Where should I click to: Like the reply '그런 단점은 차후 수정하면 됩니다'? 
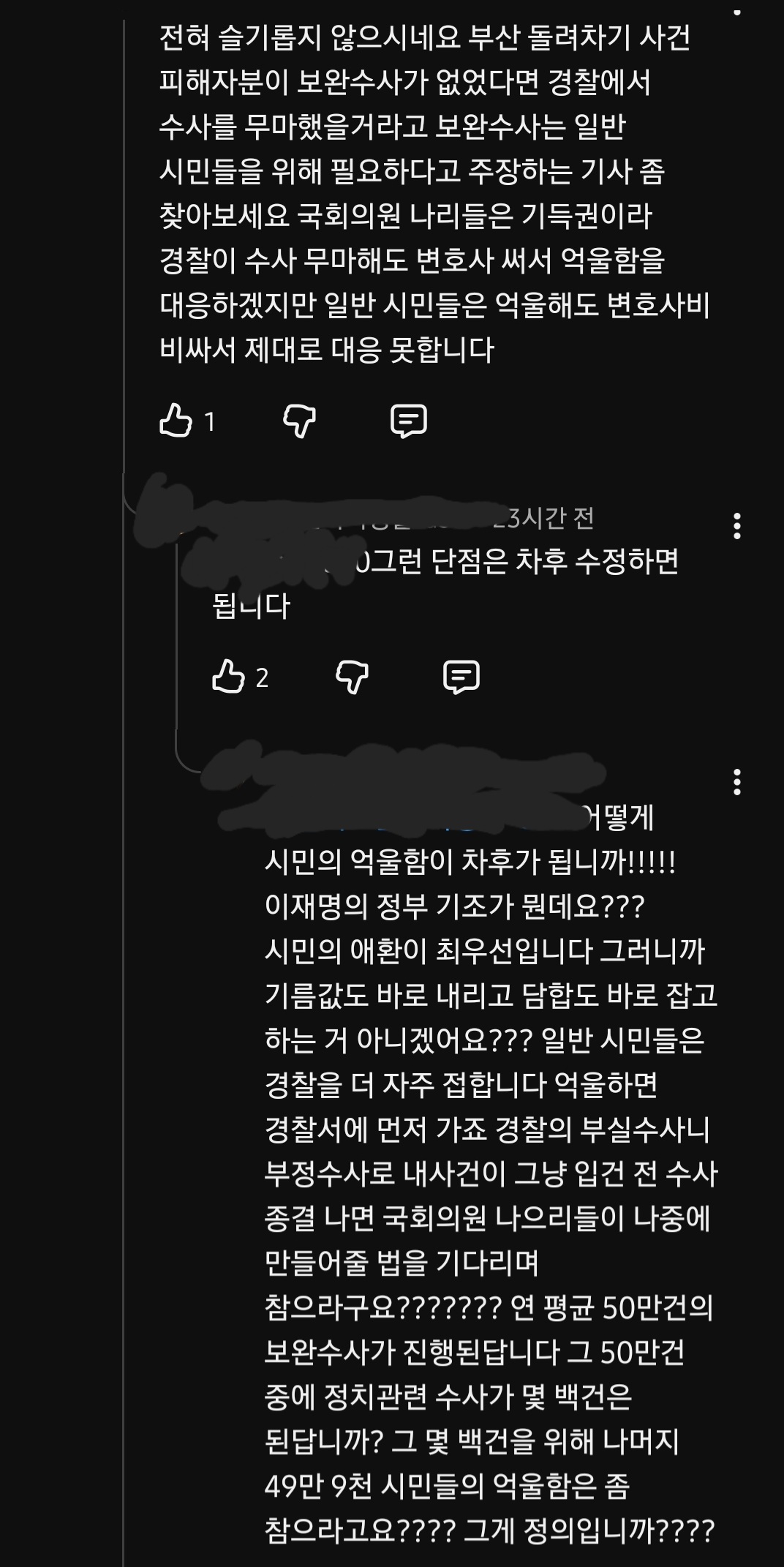pos(227,677)
